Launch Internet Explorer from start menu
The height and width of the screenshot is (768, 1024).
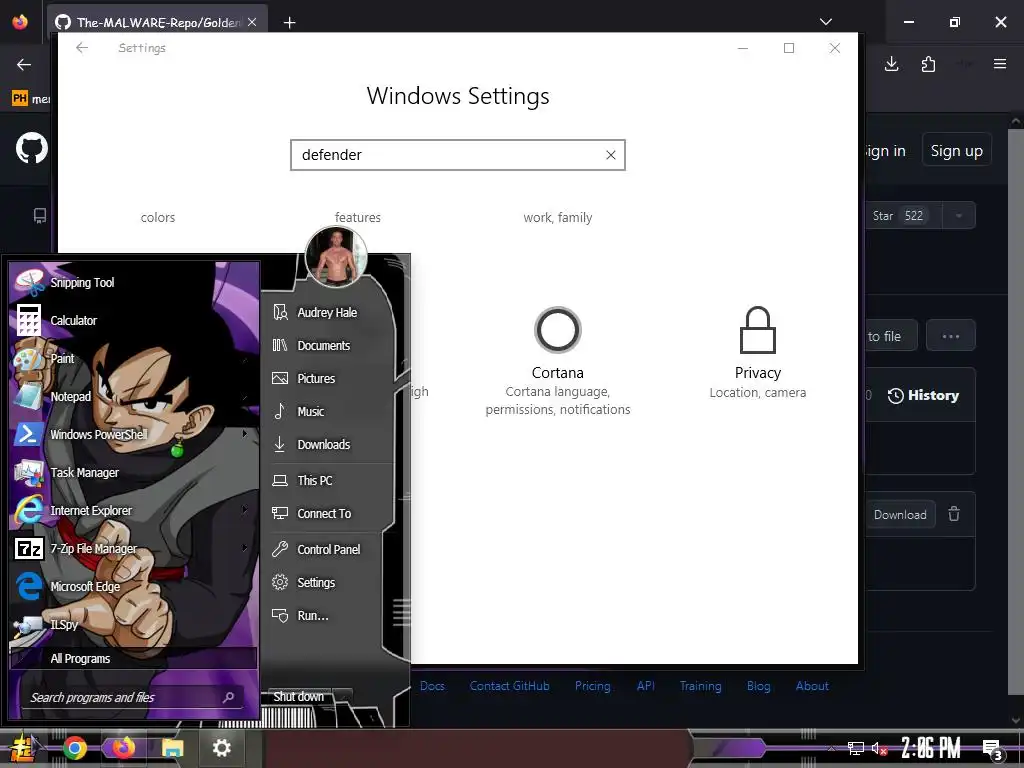coord(133,510)
